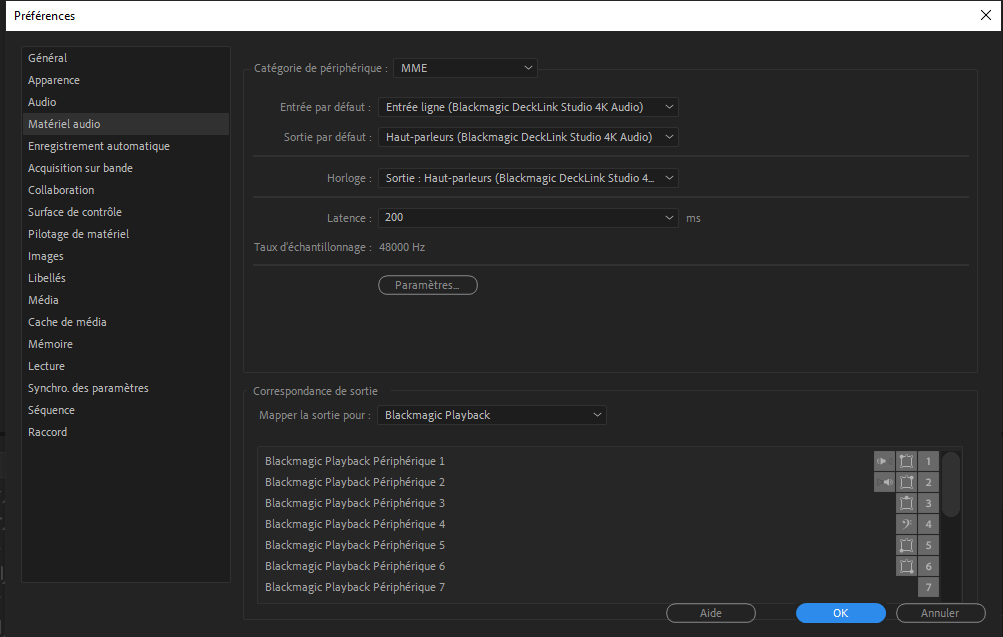Open the Cache de média preferences section
The image size is (1003, 637).
[x=67, y=322]
